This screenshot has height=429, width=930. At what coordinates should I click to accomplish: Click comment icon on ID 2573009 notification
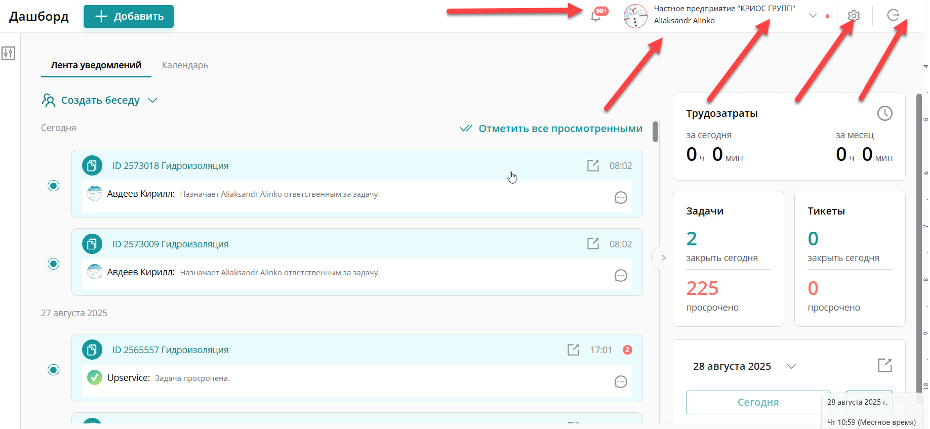tap(620, 275)
